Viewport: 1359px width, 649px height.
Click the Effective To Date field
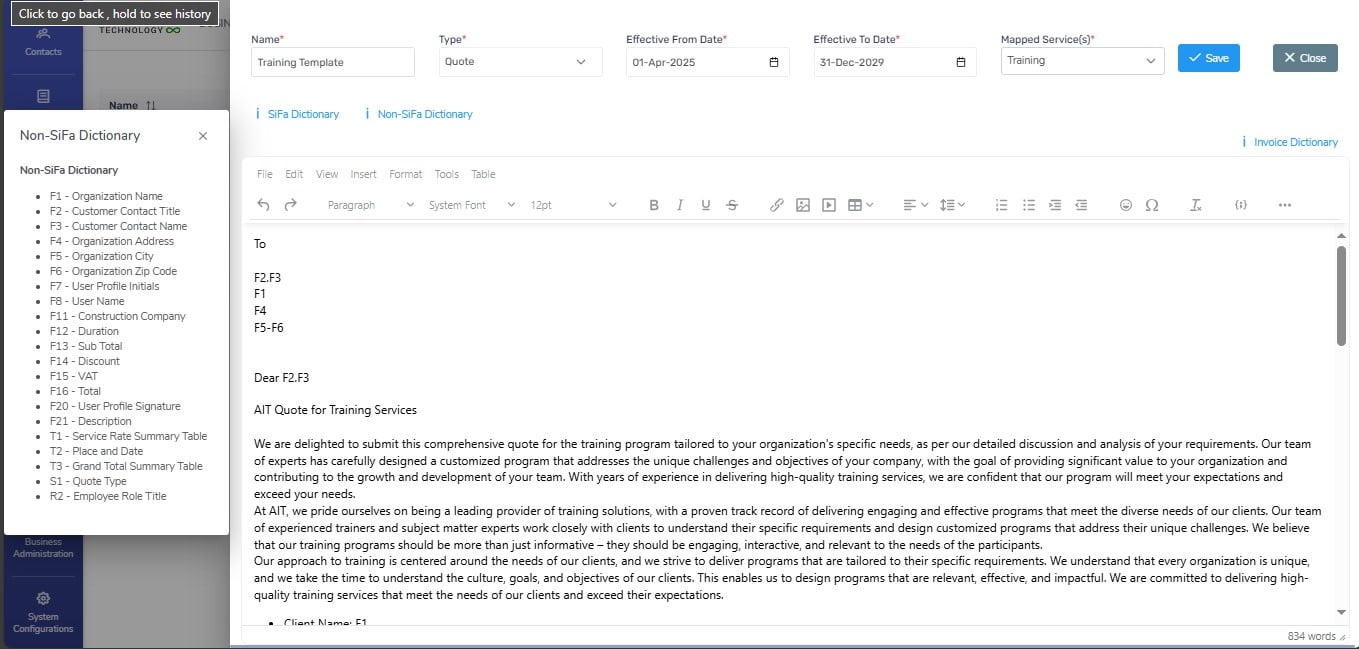[895, 62]
